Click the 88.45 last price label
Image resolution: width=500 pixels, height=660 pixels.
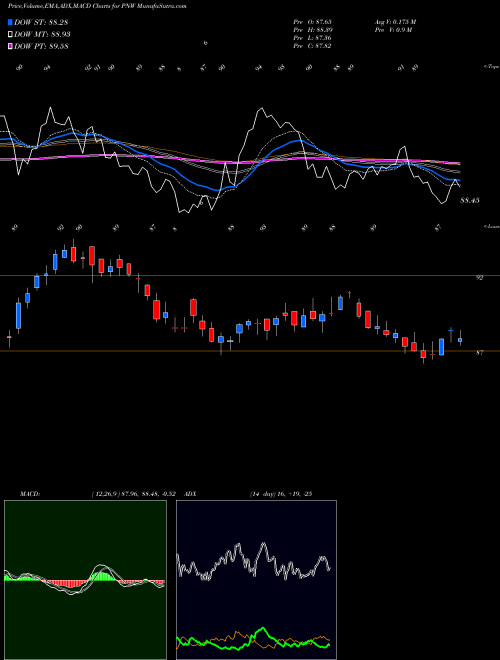pos(470,201)
